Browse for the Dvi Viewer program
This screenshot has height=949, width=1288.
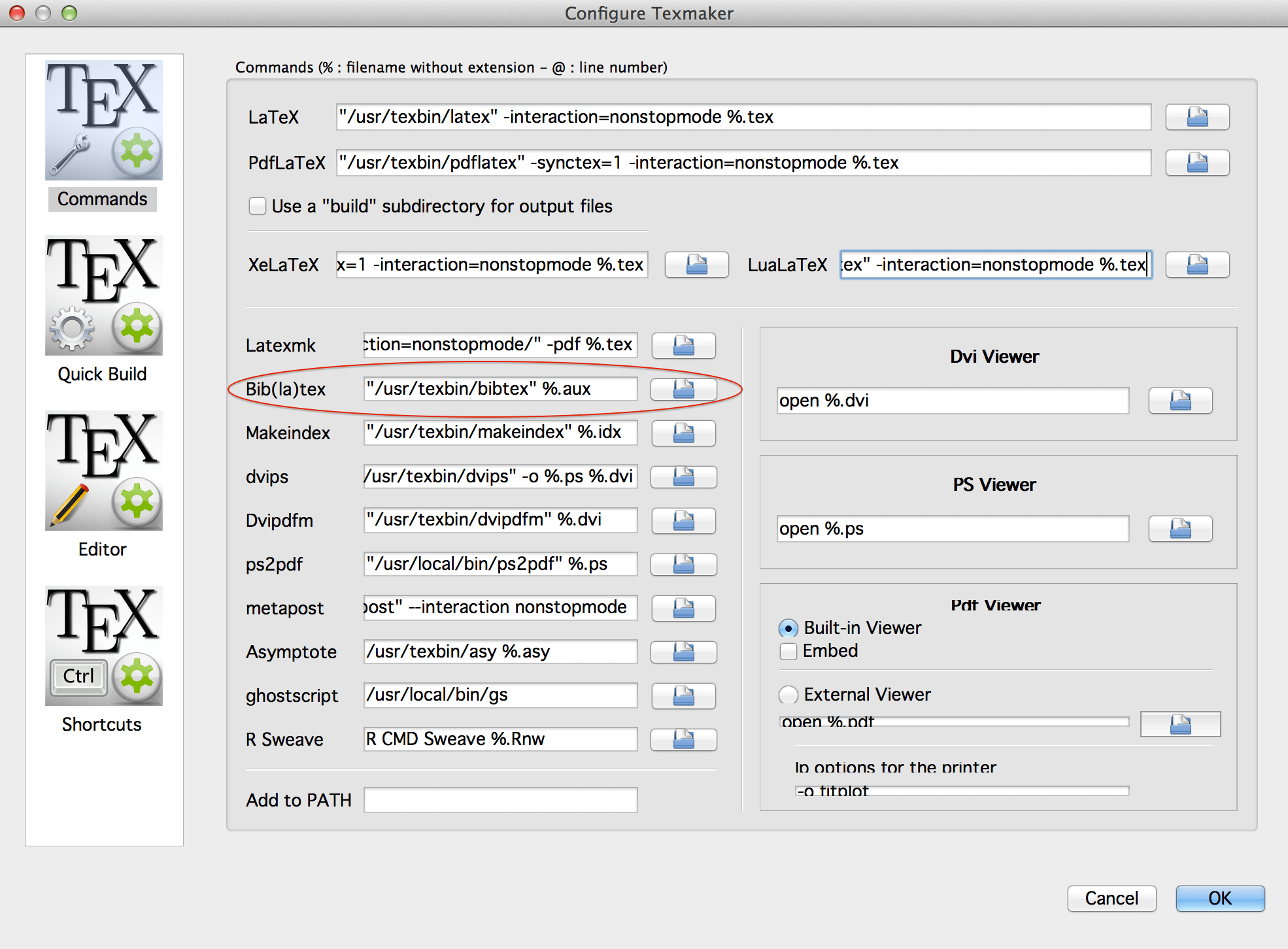pos(1179,401)
